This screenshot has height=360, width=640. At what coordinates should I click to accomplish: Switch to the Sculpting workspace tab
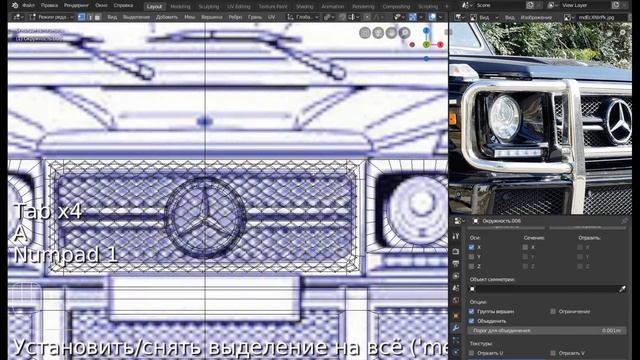[x=209, y=7]
